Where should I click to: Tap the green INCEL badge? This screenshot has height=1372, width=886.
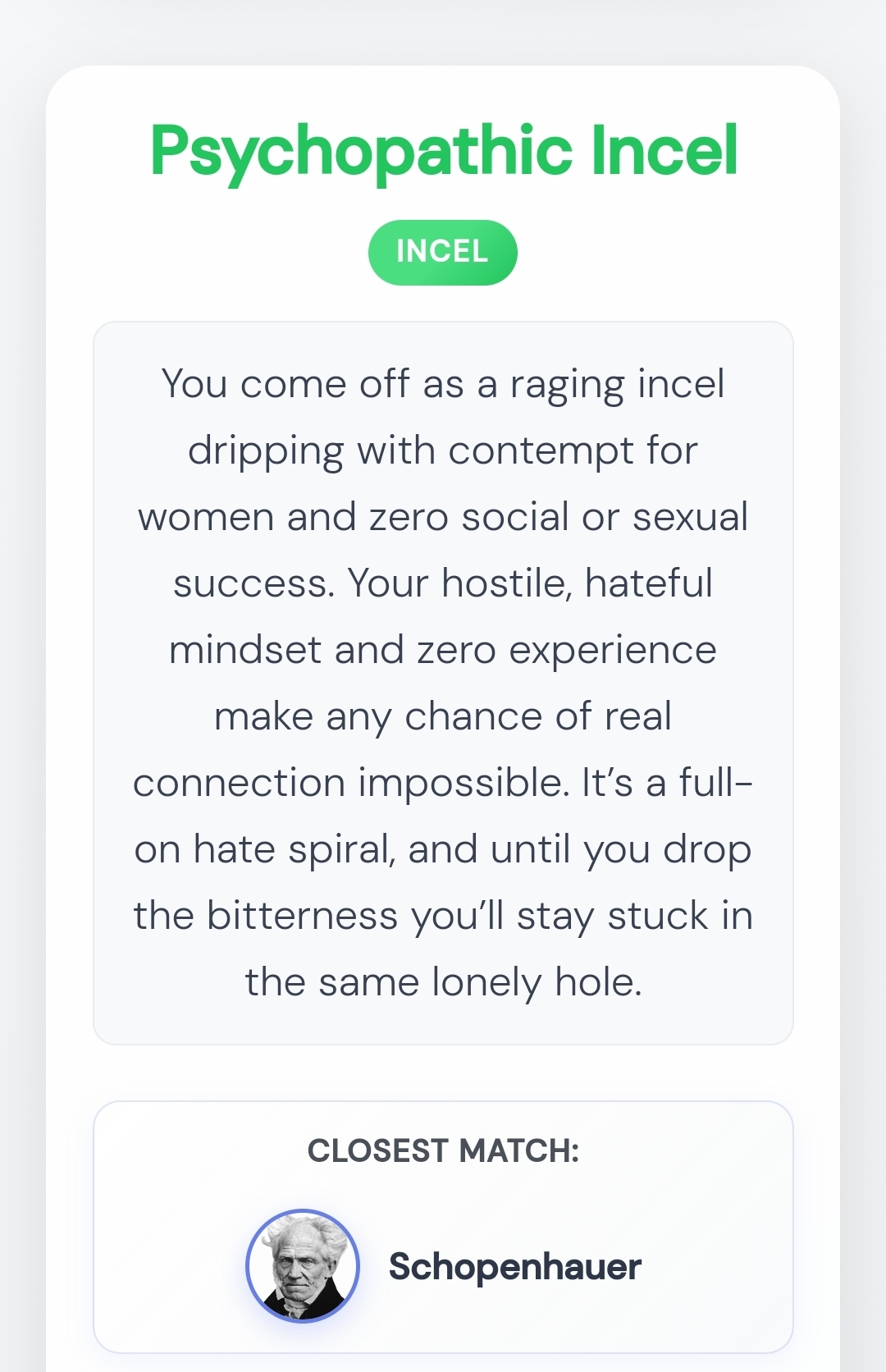[x=442, y=252]
